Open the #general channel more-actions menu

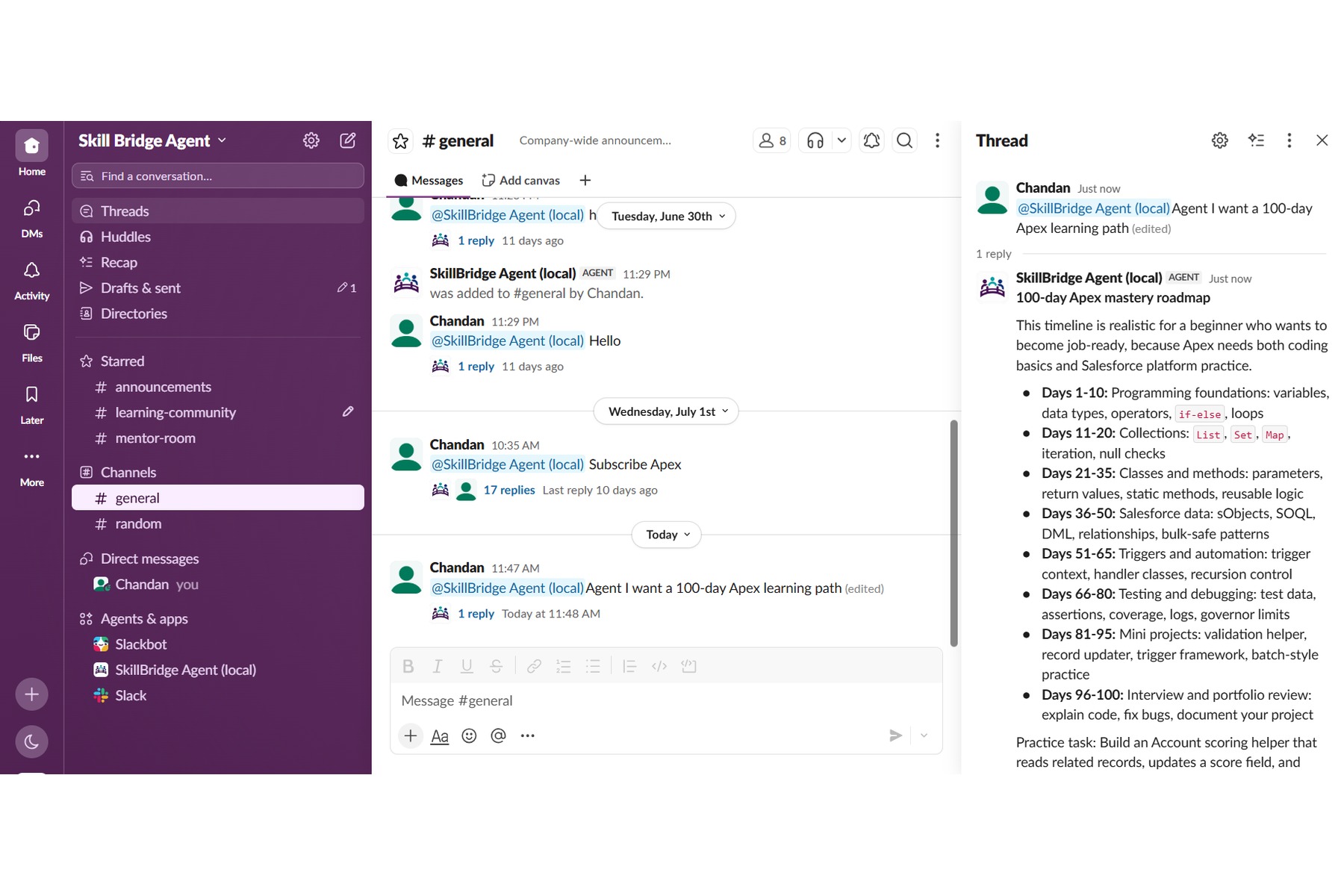coord(937,140)
